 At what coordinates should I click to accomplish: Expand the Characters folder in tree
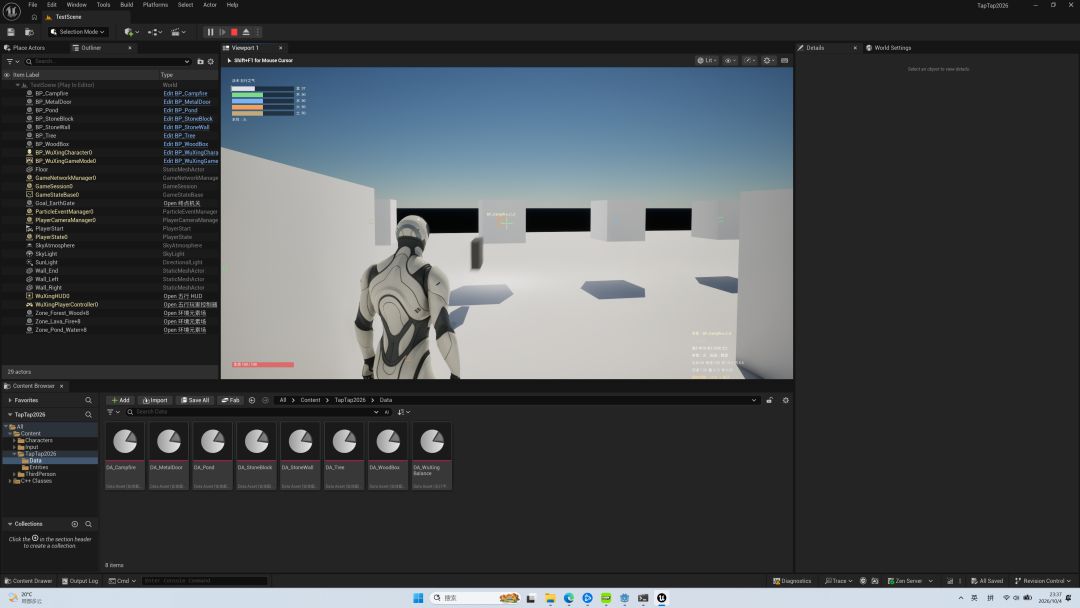[14, 440]
